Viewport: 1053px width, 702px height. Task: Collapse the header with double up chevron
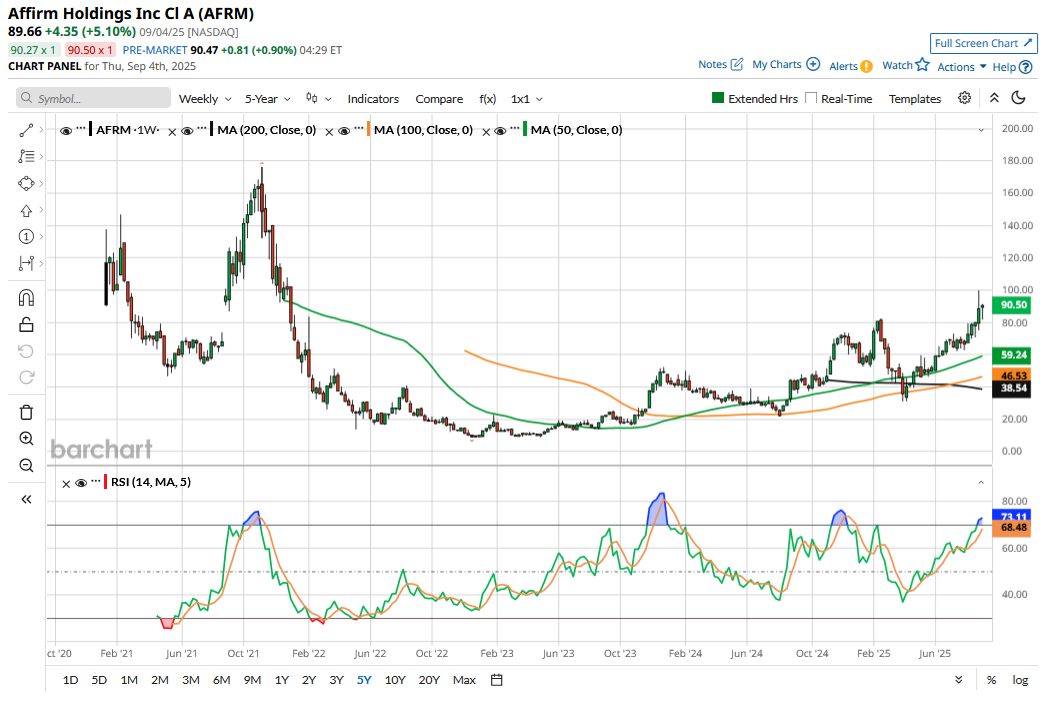point(994,98)
